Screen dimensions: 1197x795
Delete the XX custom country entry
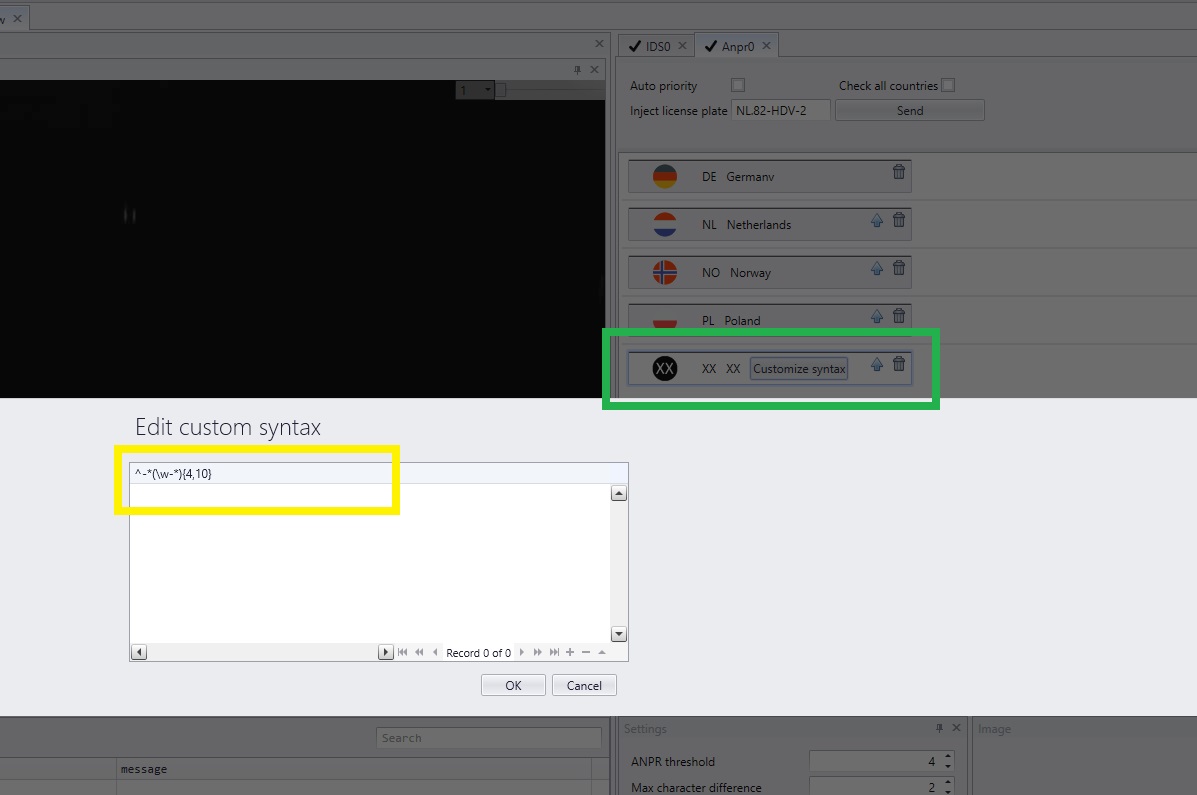click(899, 364)
